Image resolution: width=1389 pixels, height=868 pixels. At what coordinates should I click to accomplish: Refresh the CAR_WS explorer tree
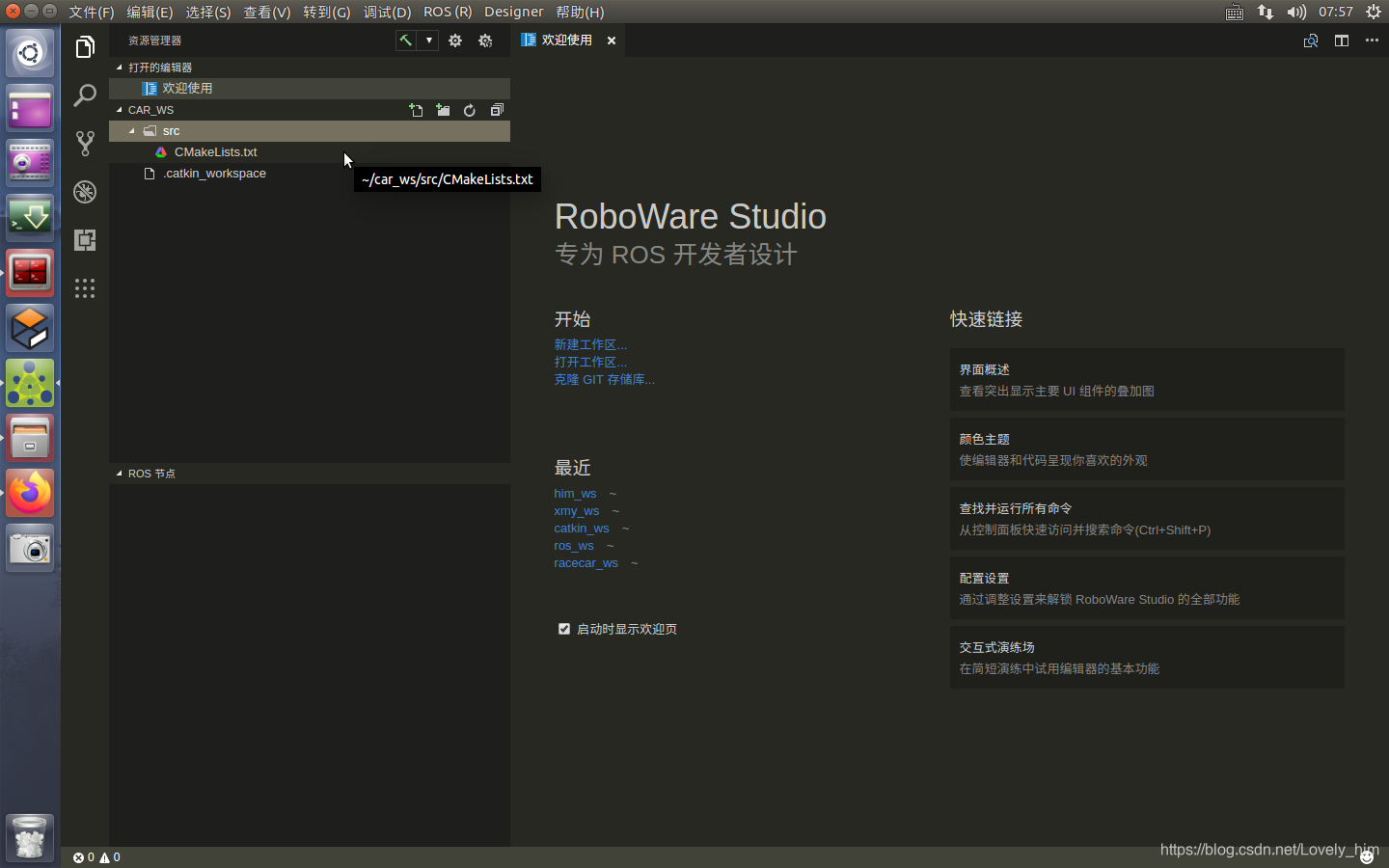click(470, 110)
